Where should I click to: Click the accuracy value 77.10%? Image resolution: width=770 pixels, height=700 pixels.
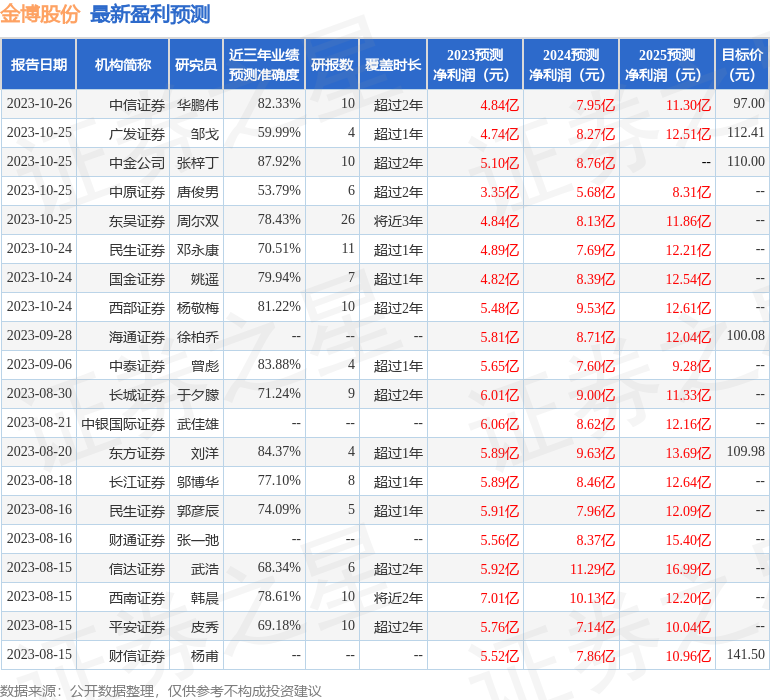279,480
